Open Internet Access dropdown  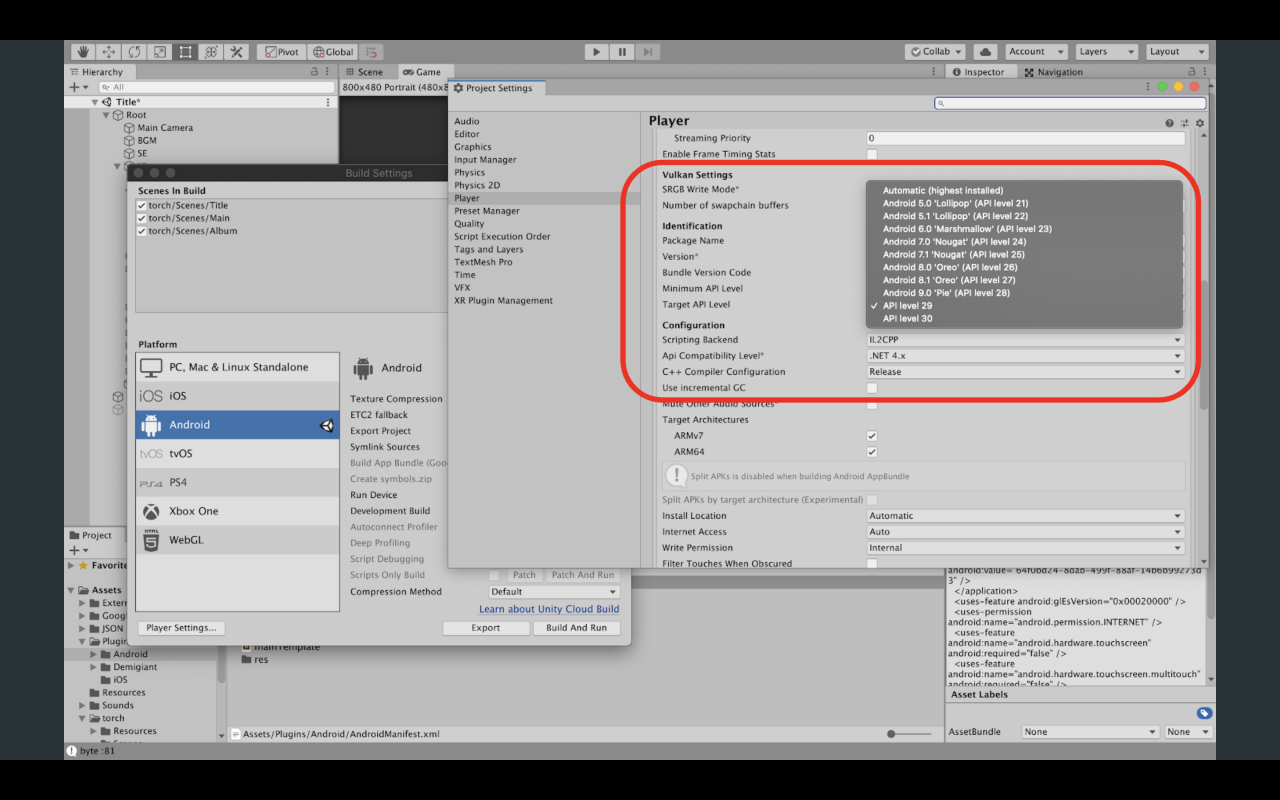pos(1025,532)
